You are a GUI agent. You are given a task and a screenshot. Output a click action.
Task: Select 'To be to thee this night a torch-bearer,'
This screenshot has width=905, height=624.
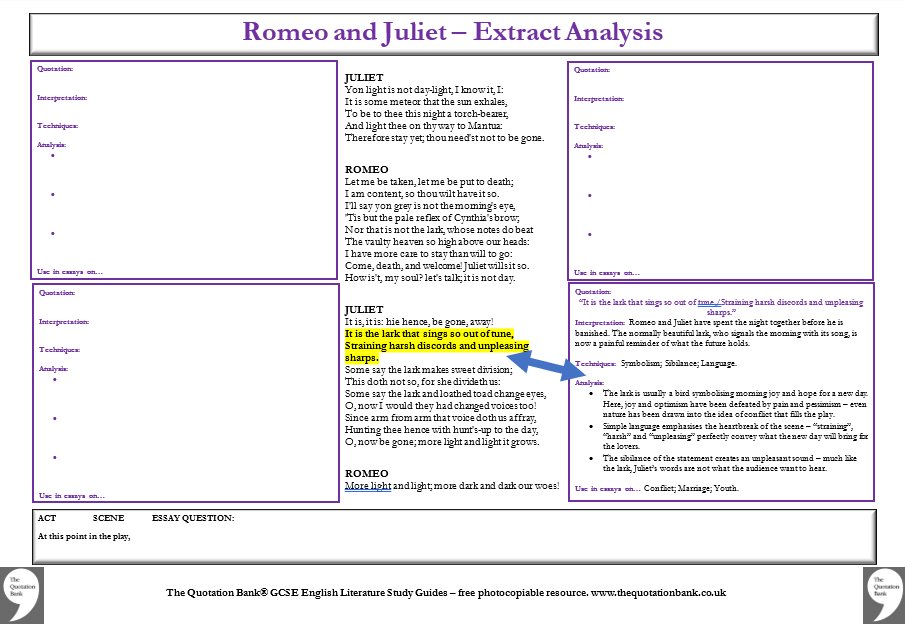tap(427, 114)
